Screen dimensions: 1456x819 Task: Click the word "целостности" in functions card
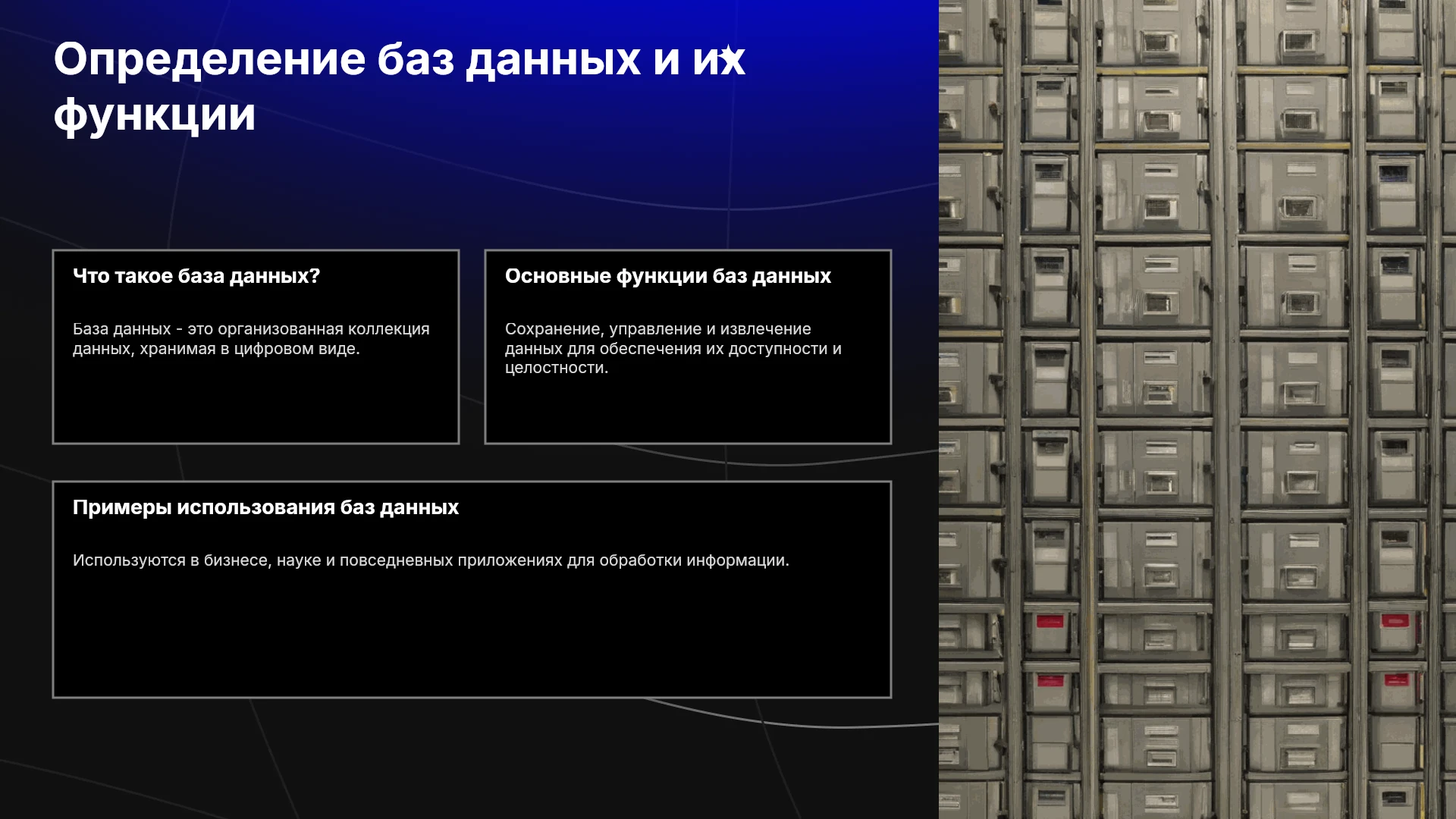(x=555, y=368)
